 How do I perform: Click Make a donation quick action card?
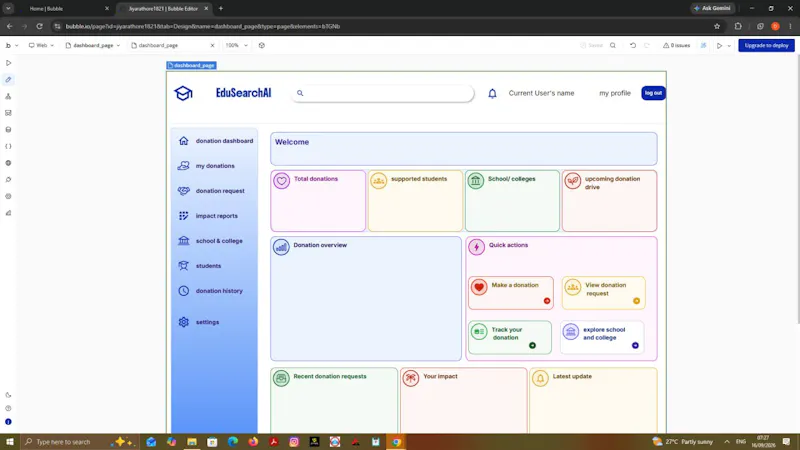511,293
